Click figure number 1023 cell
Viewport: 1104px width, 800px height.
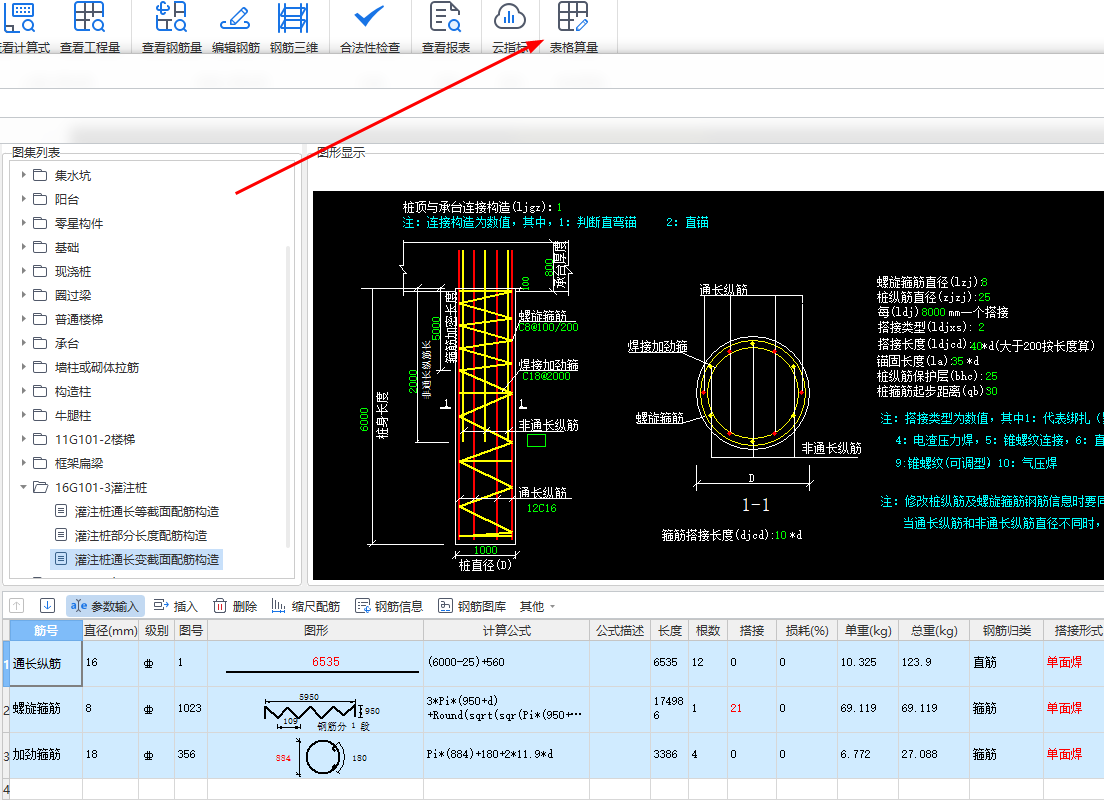pos(191,708)
